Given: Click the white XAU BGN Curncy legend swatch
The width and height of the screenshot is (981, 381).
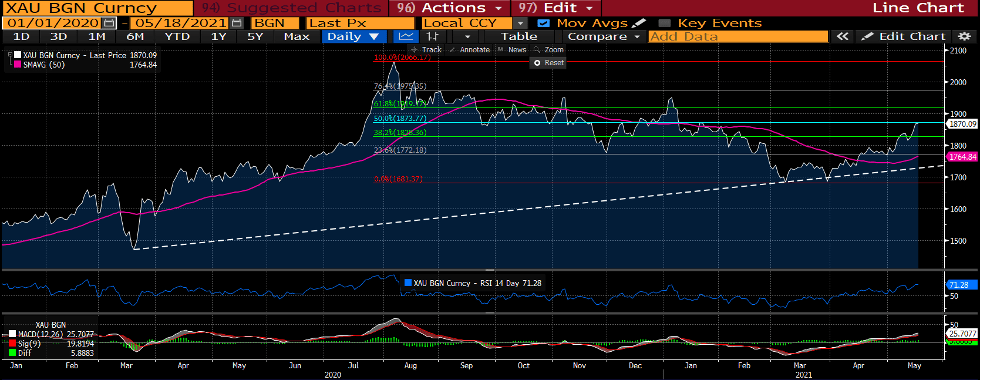Looking at the screenshot, I should (18, 55).
